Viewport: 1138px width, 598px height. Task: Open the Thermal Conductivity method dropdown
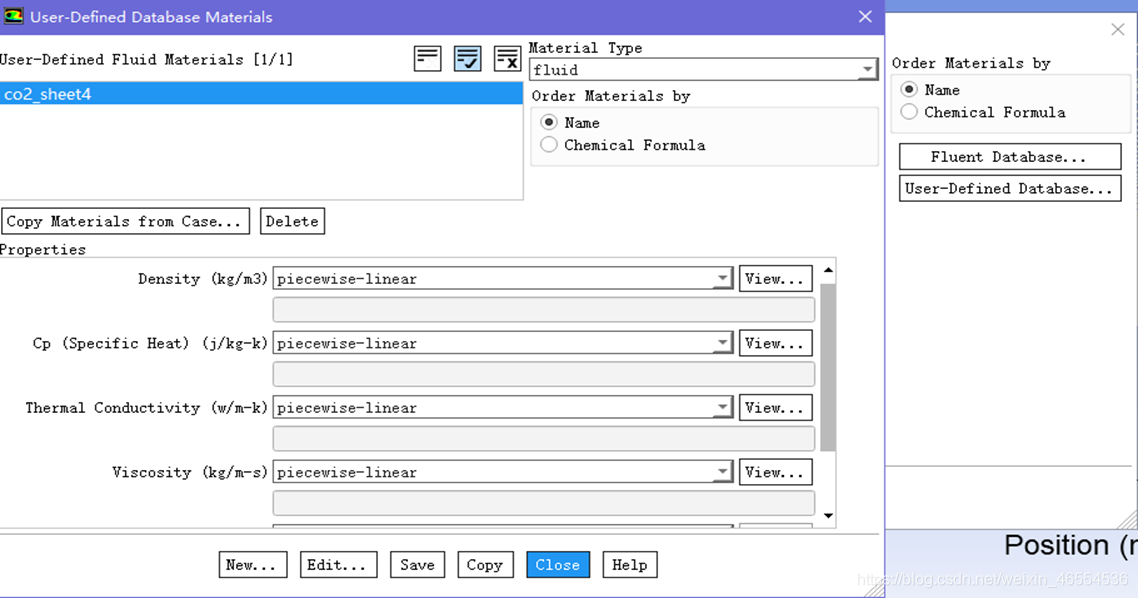click(x=722, y=408)
